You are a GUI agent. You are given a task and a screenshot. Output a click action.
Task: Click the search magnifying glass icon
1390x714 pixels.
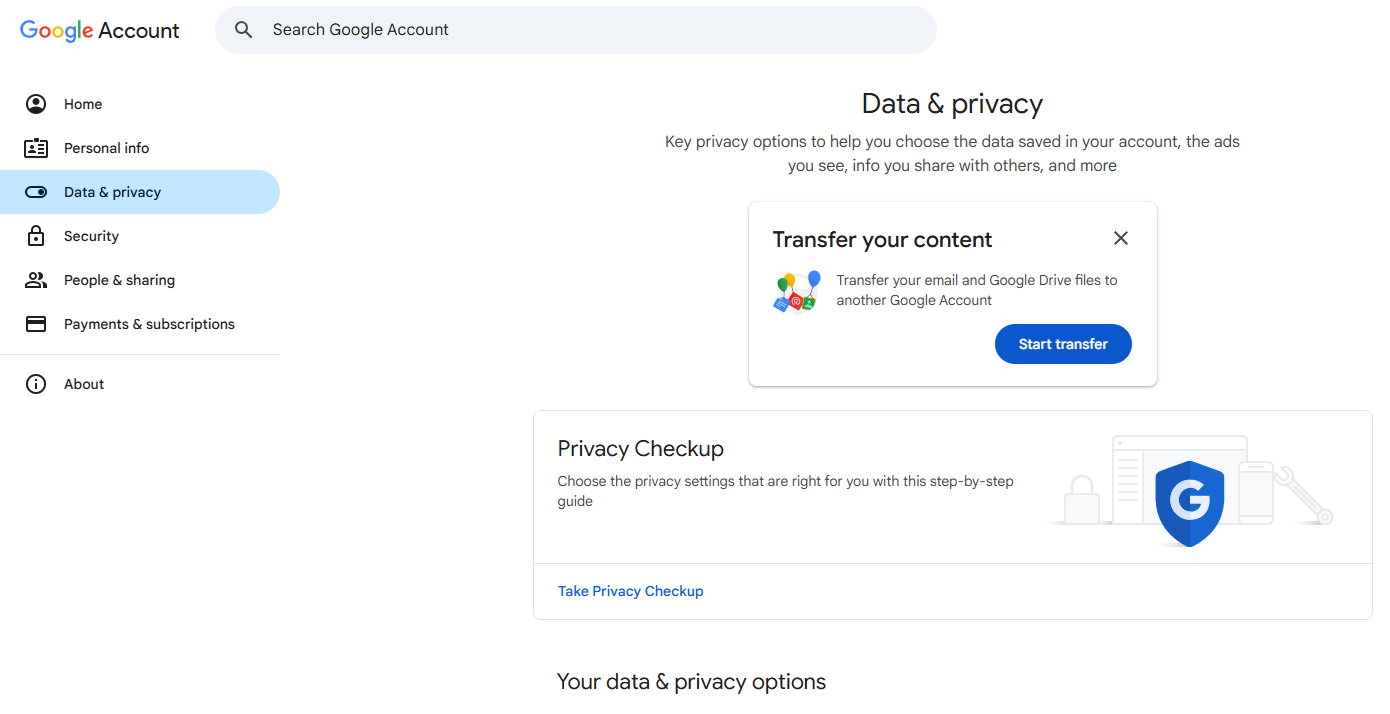243,29
